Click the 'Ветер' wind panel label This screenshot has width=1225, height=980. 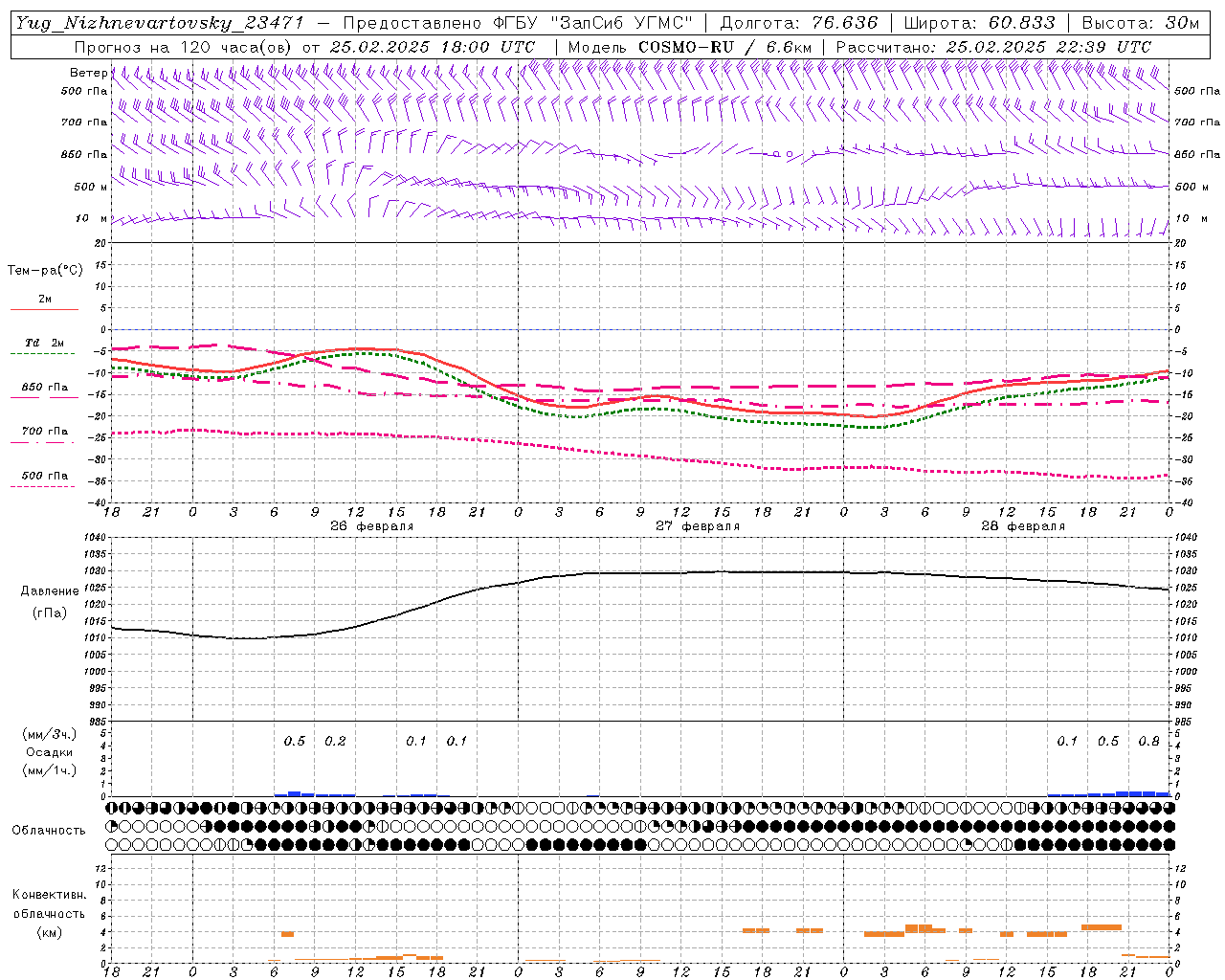89,73
